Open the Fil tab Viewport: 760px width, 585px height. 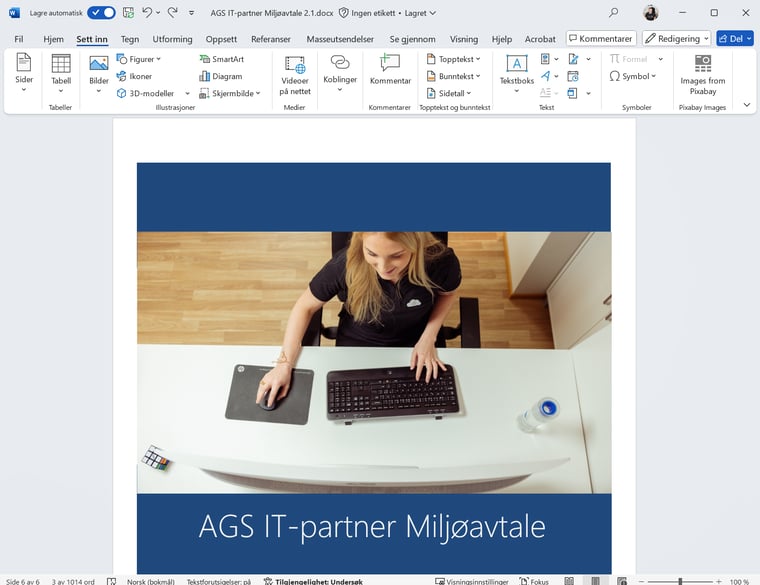[x=18, y=39]
